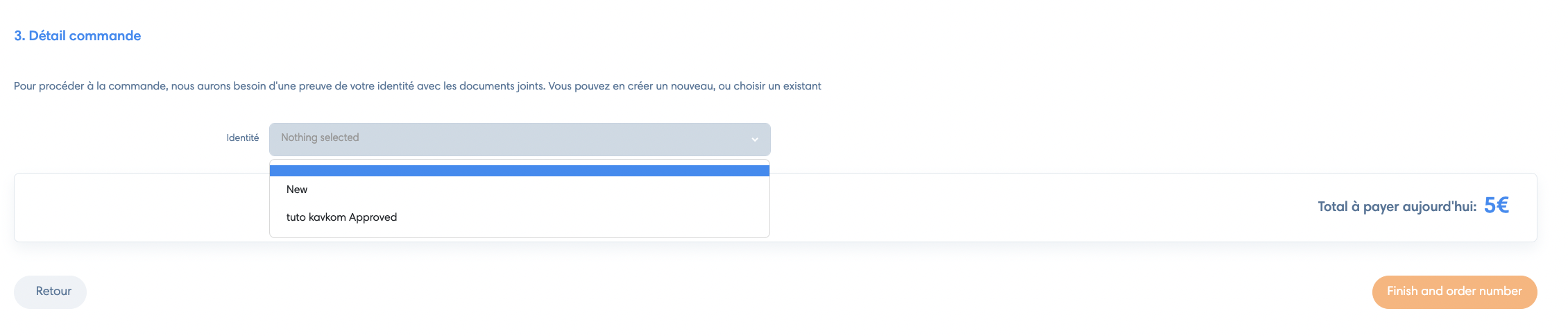Submit order using orange Finish button
Image resolution: width=1568 pixels, height=336 pixels.
1454,292
